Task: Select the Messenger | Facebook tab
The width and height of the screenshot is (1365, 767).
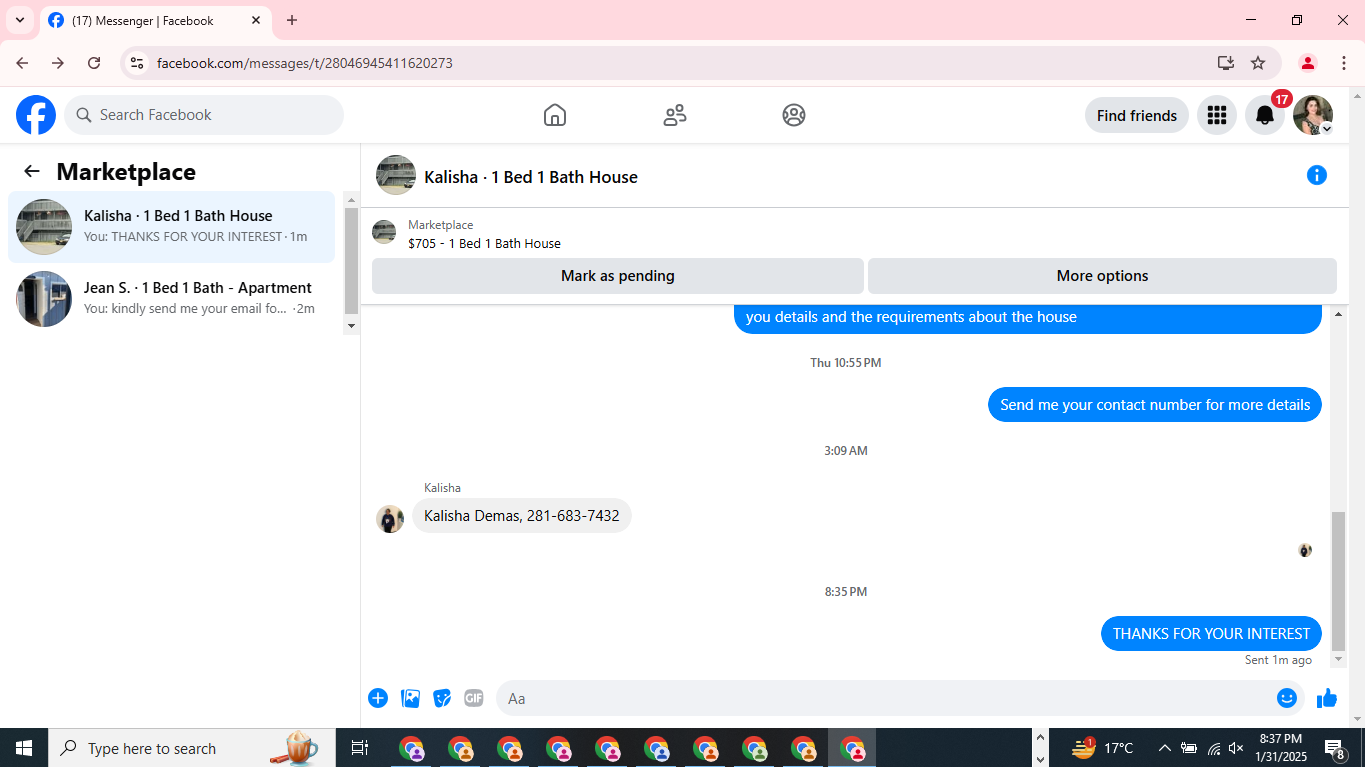Action: (x=155, y=20)
